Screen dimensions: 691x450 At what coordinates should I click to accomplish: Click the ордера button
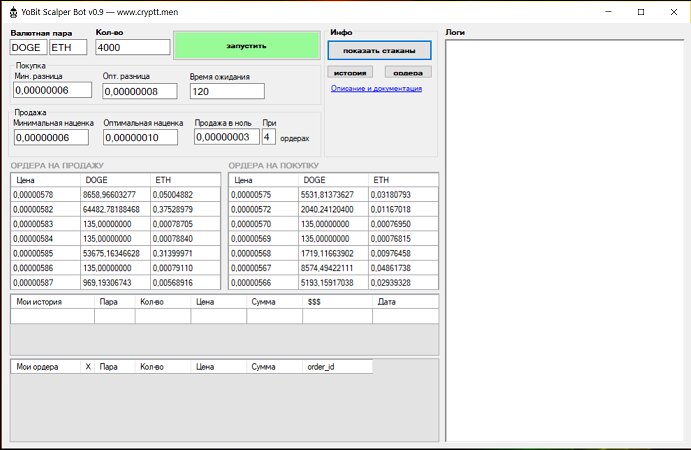pyautogui.click(x=408, y=73)
